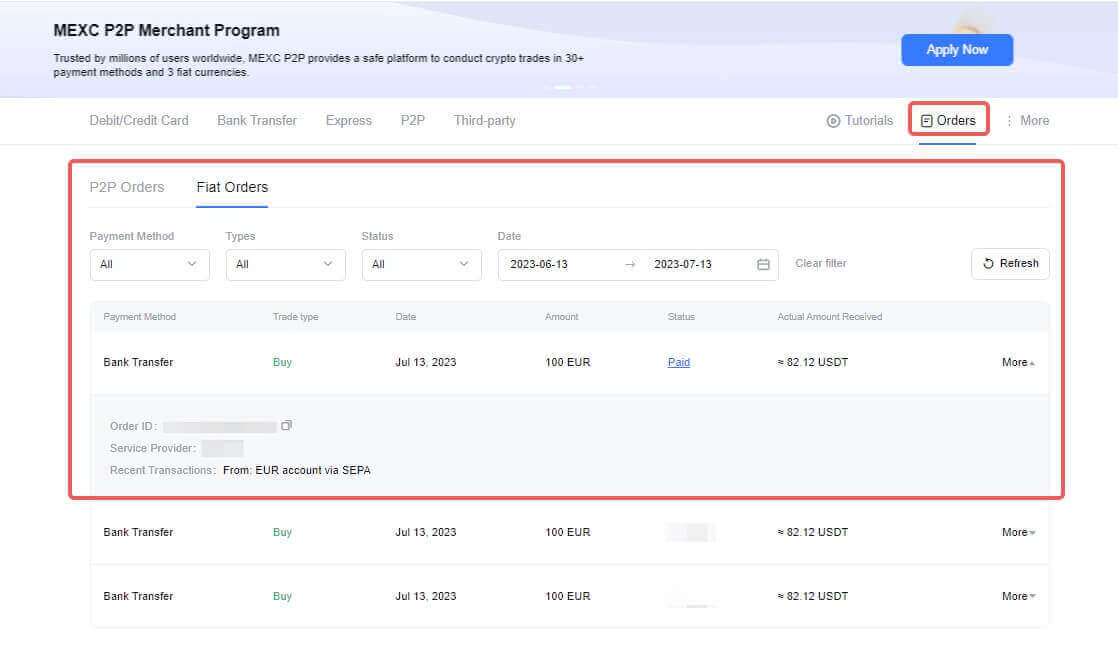Open the date range calendar icon
This screenshot has width=1118, height=650.
tap(763, 264)
